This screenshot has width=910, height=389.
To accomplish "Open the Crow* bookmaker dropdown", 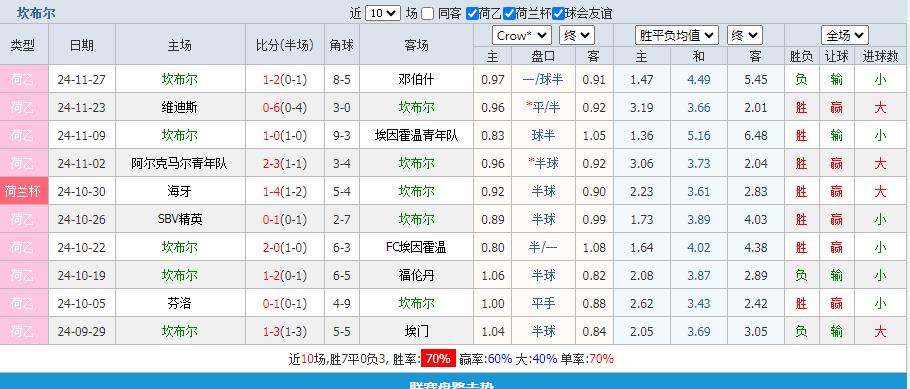I will [522, 36].
